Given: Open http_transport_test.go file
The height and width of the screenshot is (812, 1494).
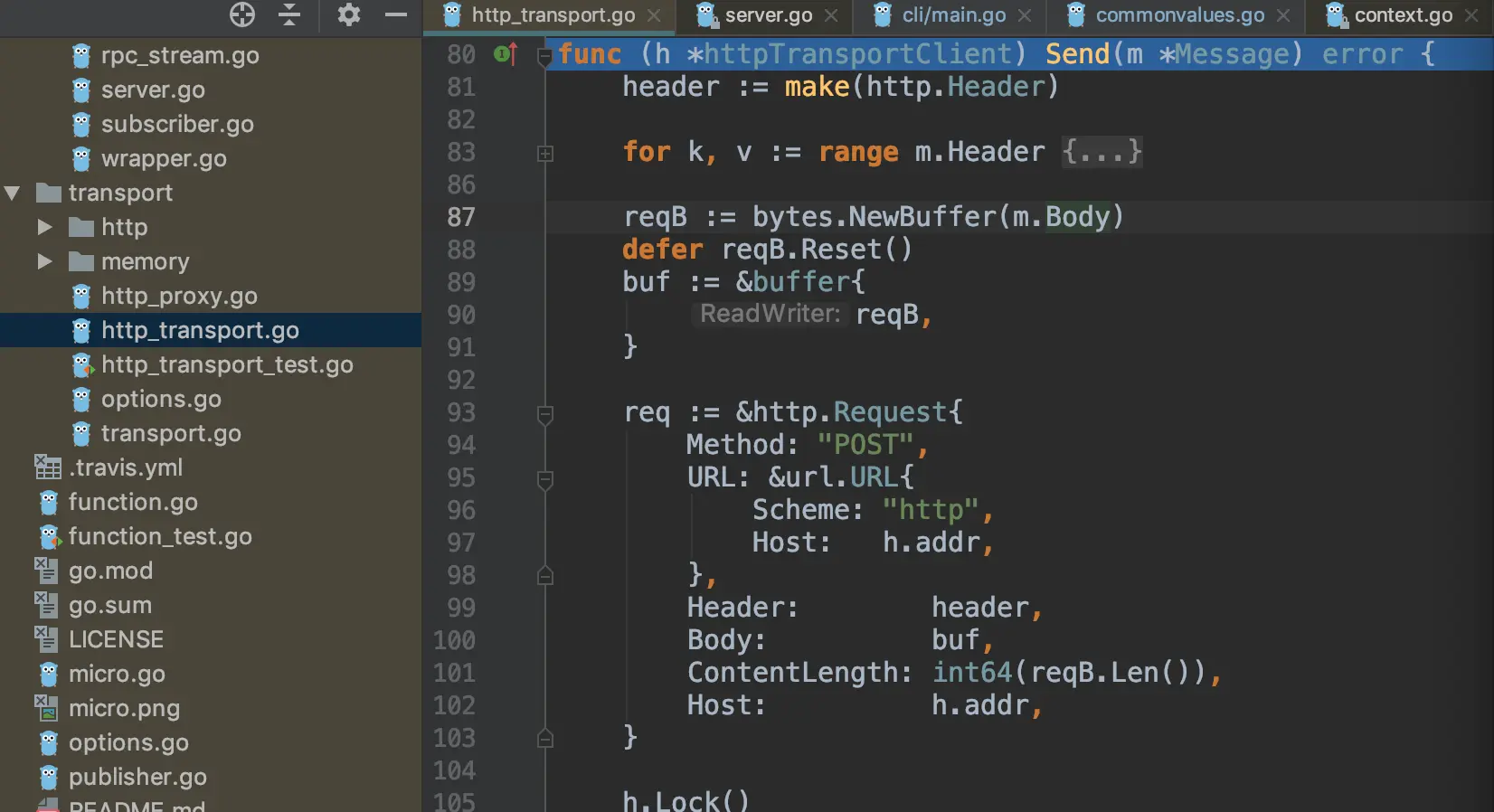Looking at the screenshot, I should pos(227,364).
